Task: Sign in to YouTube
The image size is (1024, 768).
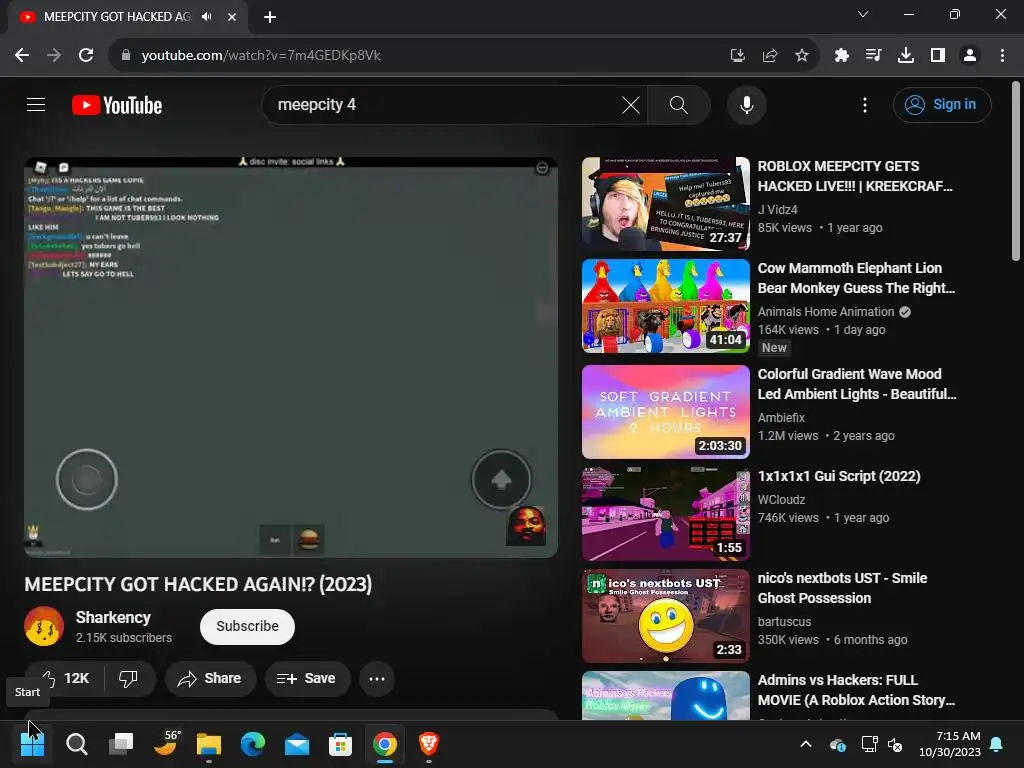Action: (942, 104)
